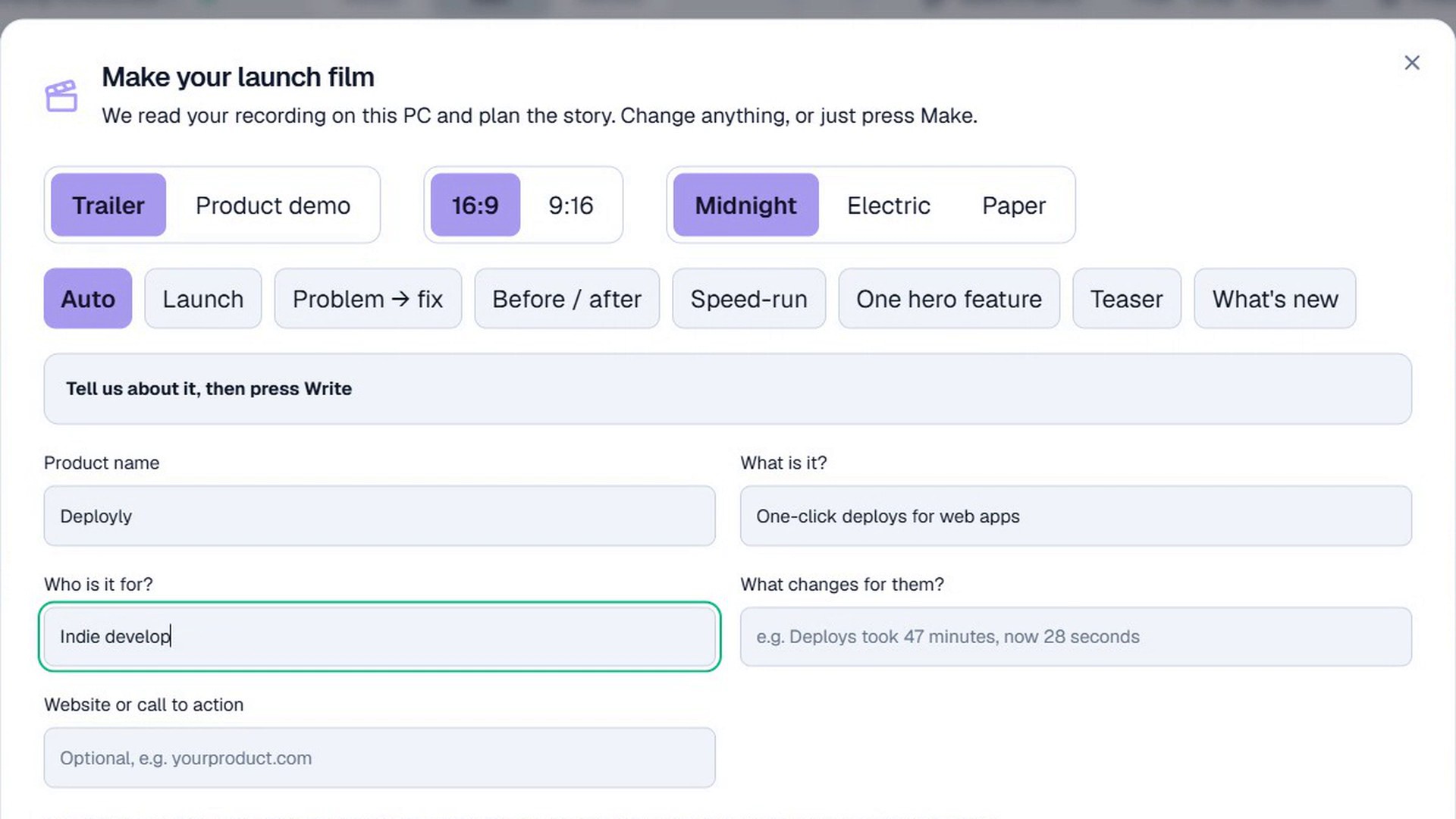Click the 'Tell us about it, then press Write' banner
The width and height of the screenshot is (1456, 819).
pos(728,388)
